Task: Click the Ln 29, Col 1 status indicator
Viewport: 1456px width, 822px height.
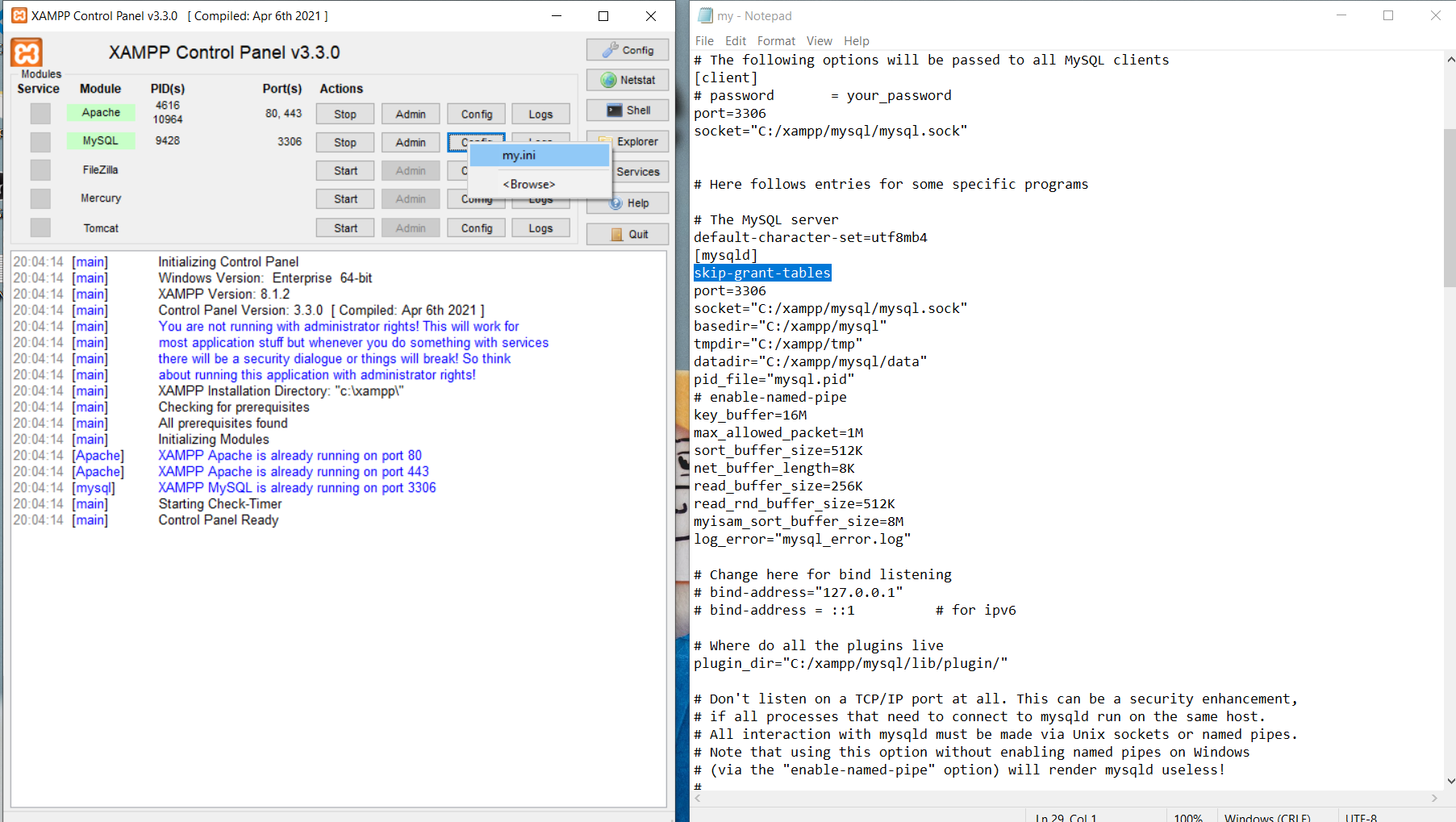Action: click(1066, 817)
